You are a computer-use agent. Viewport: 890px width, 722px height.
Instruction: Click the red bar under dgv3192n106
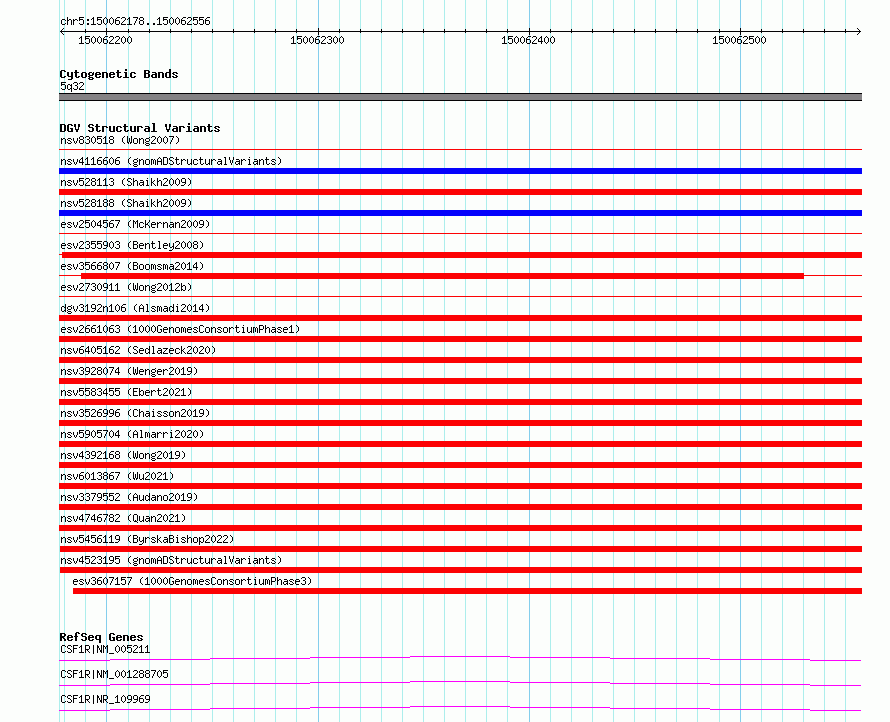pyautogui.click(x=460, y=318)
